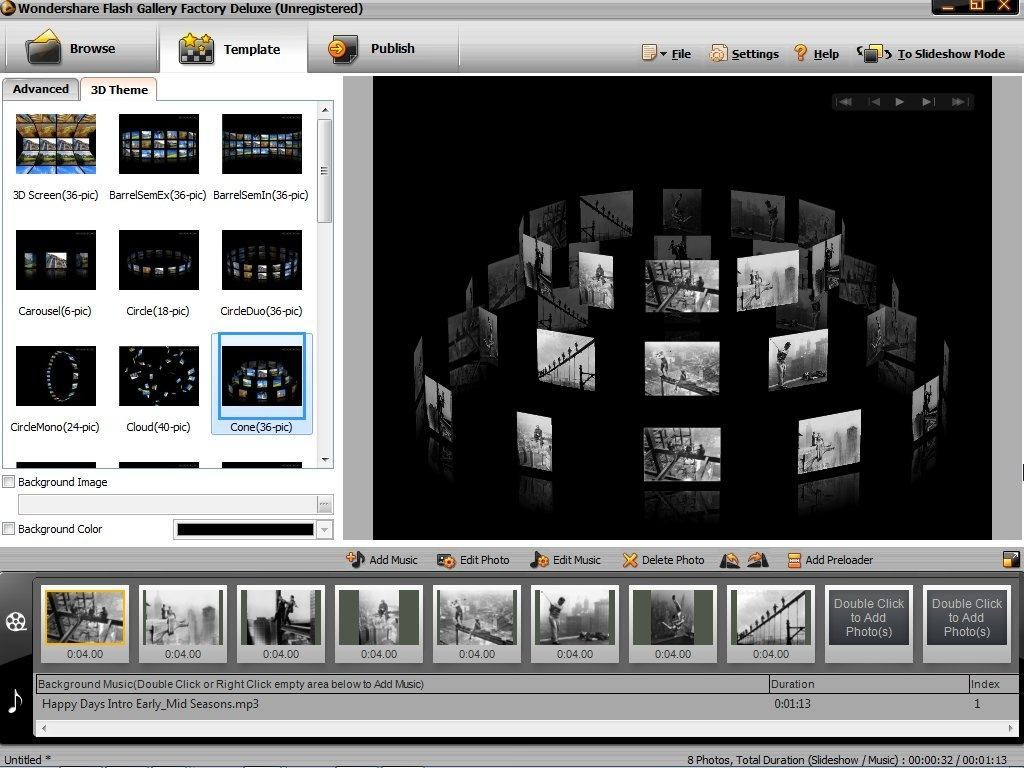Screen dimensions: 1024x768
Task: Open the Background Color dropdown
Action: [x=324, y=529]
